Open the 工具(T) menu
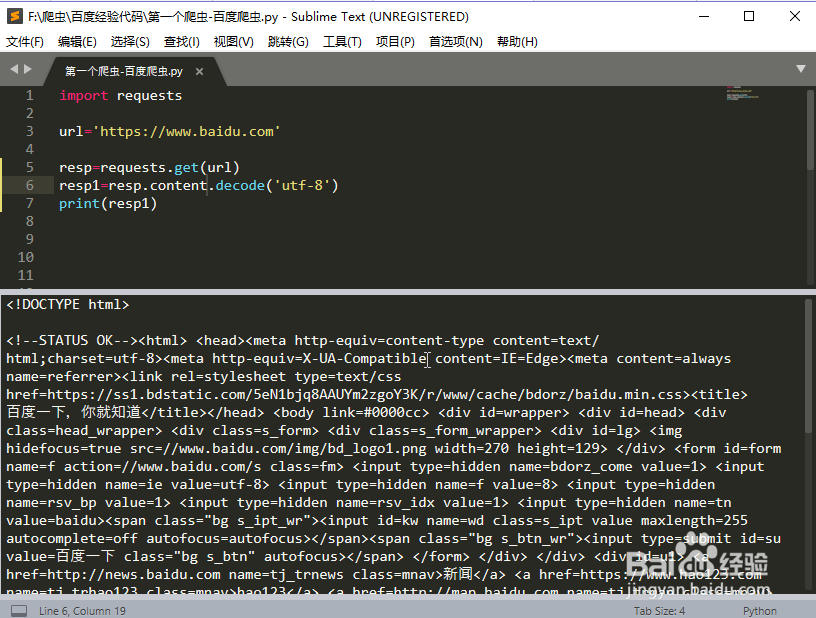 tap(342, 42)
